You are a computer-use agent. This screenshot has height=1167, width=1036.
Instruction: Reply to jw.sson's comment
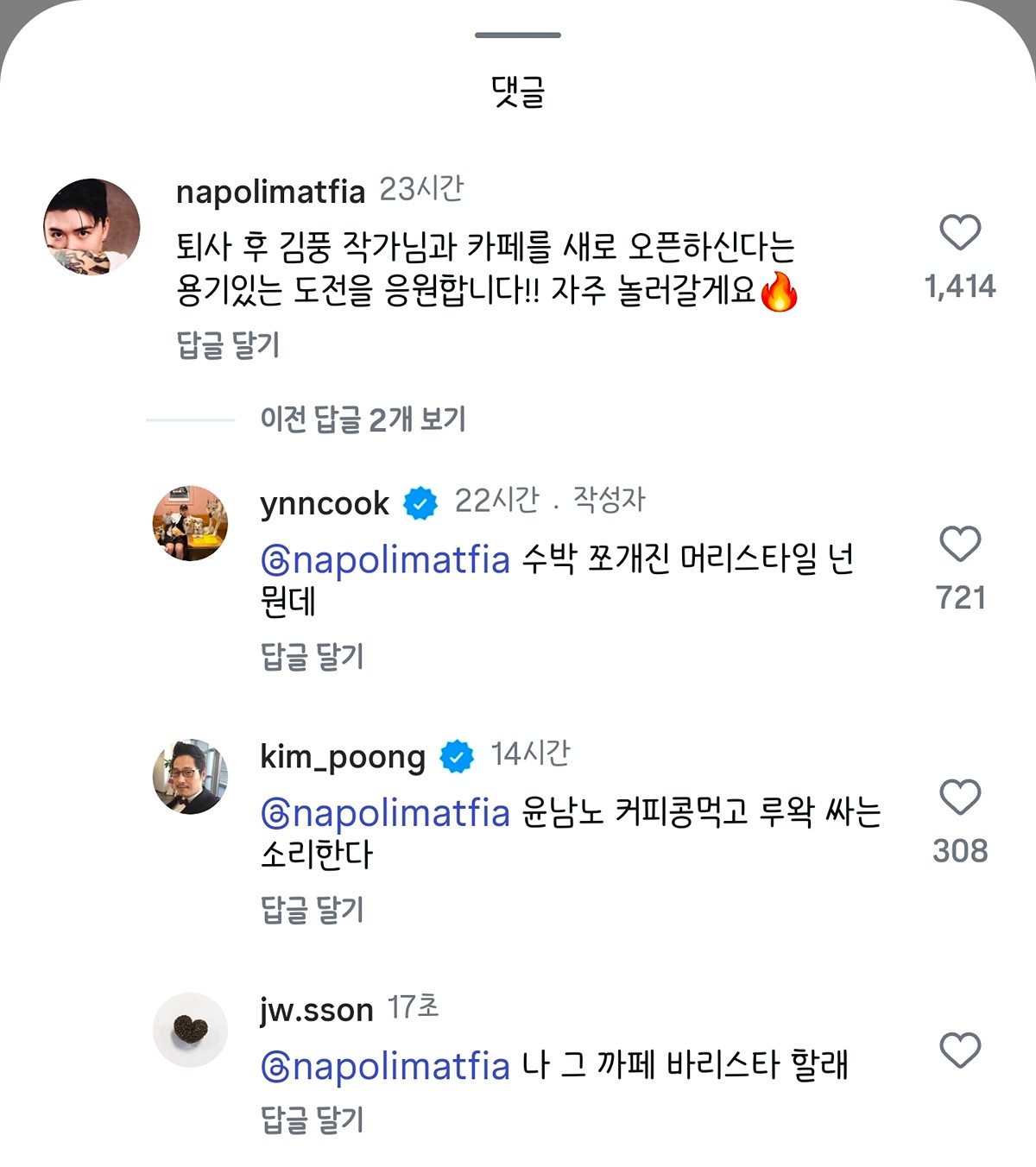coord(312,1120)
